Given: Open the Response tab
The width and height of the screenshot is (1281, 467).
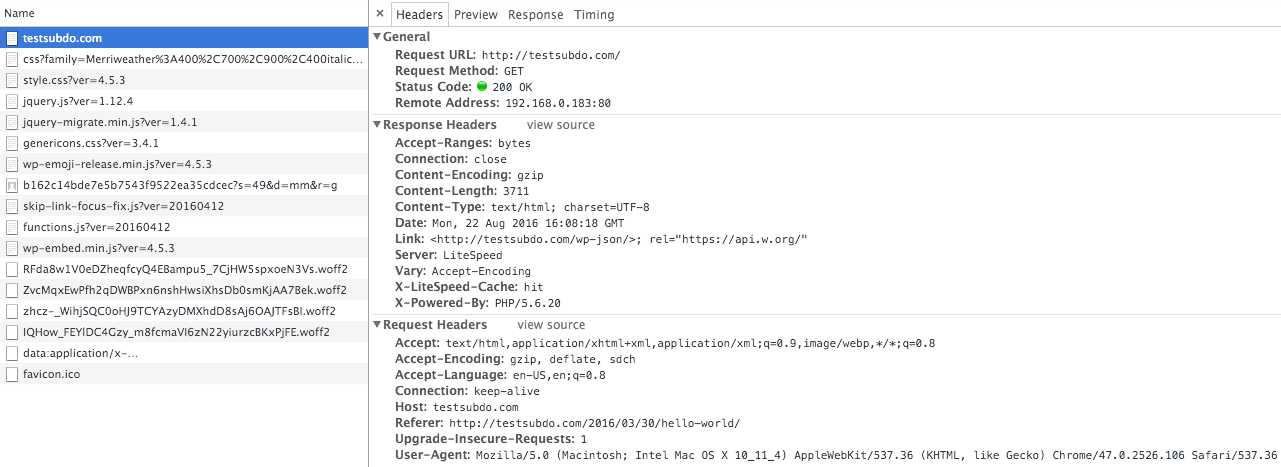Looking at the screenshot, I should [536, 14].
